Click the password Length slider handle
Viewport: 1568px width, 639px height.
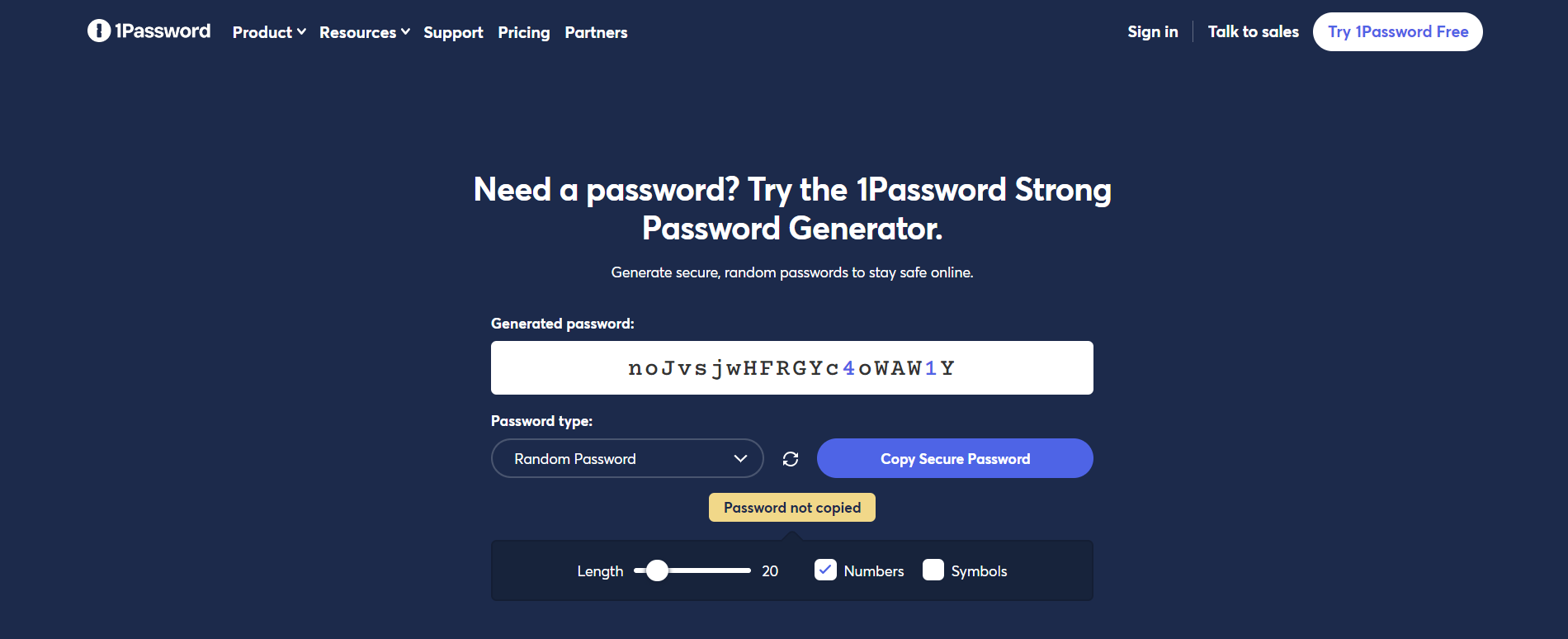(657, 570)
